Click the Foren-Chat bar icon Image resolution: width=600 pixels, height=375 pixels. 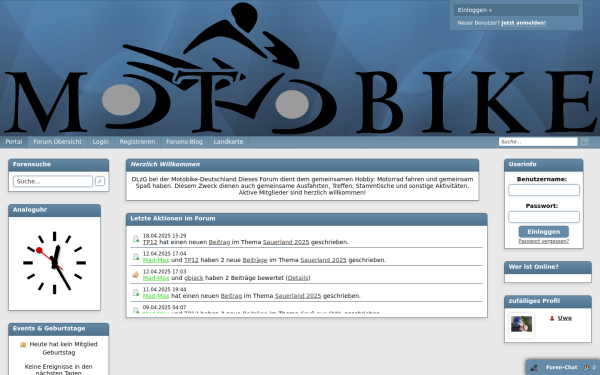click(x=534, y=368)
